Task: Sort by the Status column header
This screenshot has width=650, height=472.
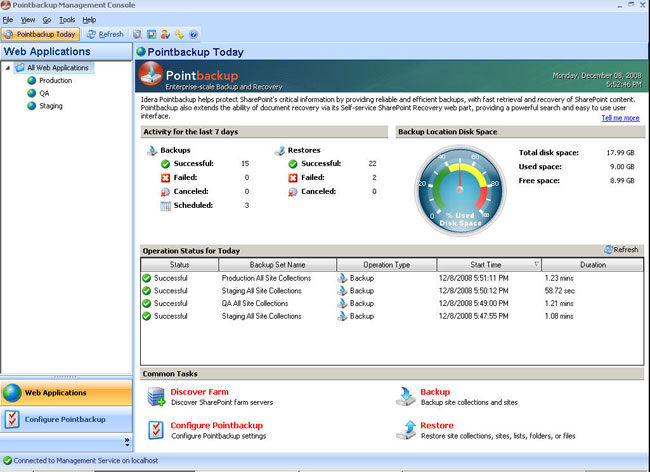Action: click(179, 265)
